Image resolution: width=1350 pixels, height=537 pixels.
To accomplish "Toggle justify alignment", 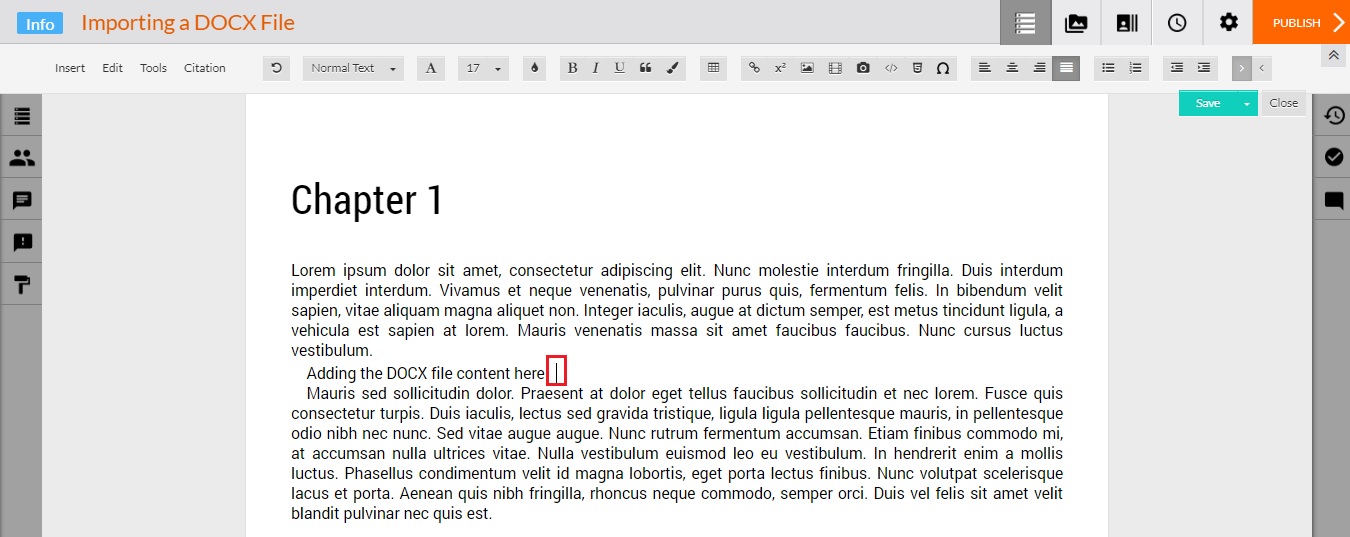I will (1066, 68).
